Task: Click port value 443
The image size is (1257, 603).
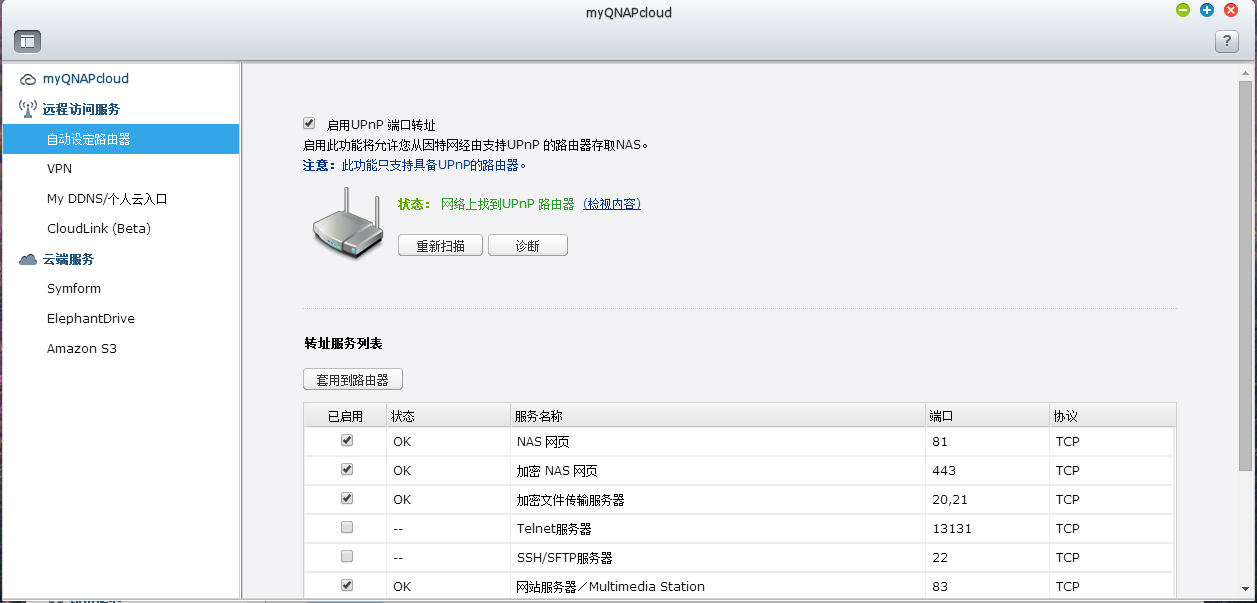Action: pyautogui.click(x=943, y=470)
